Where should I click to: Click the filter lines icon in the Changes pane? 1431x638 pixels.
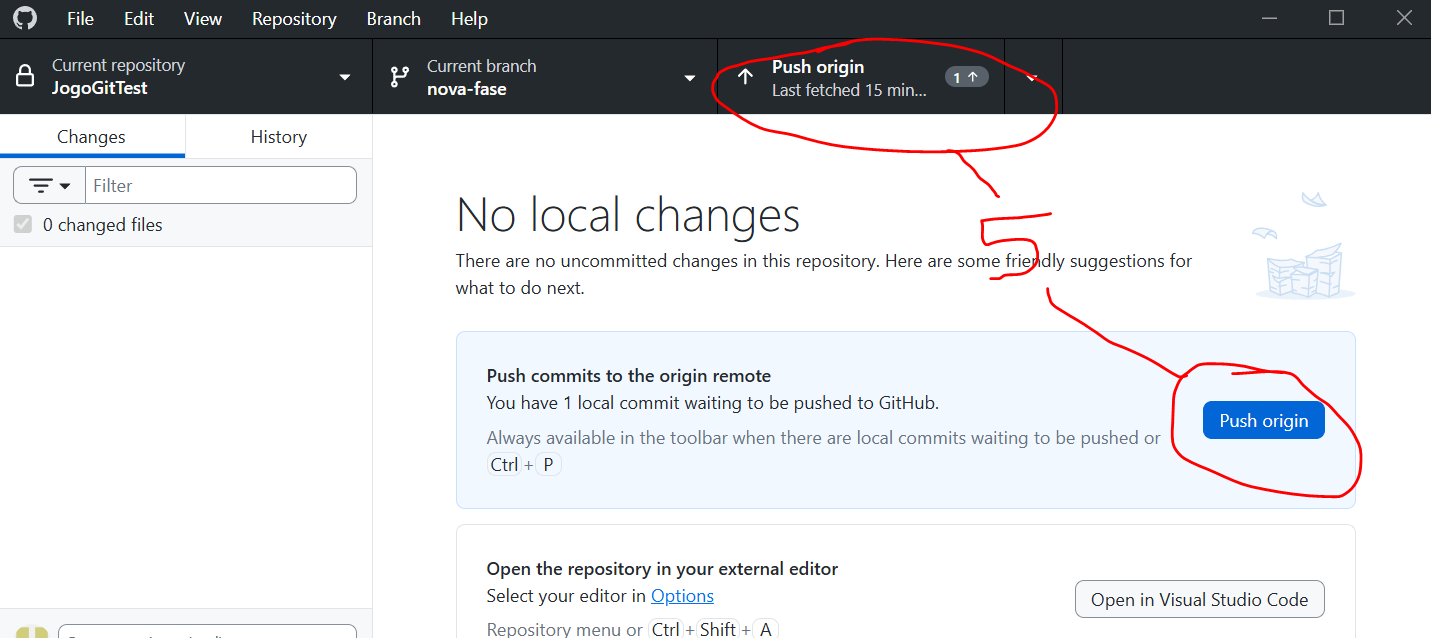point(41,186)
